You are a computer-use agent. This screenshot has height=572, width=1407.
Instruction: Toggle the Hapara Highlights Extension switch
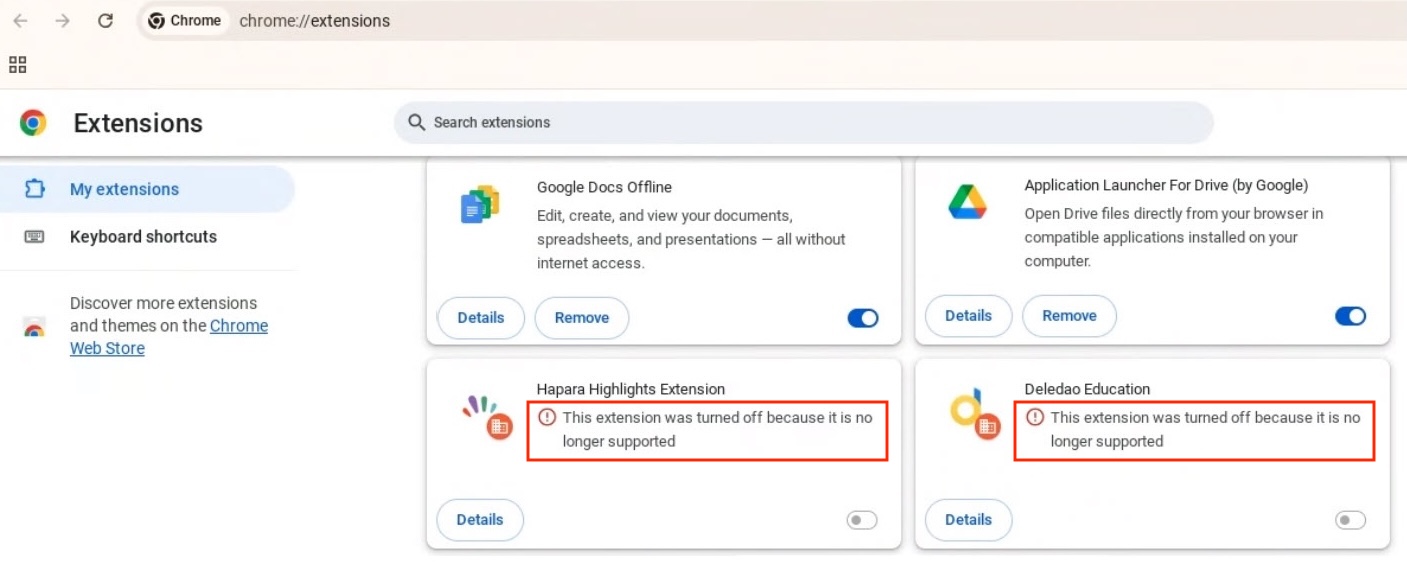(x=862, y=520)
